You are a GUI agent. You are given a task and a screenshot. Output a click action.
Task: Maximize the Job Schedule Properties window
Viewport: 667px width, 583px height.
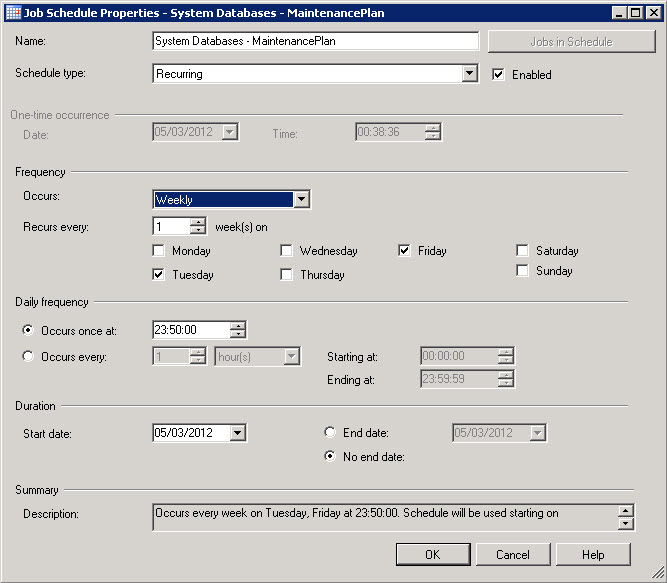coord(636,13)
